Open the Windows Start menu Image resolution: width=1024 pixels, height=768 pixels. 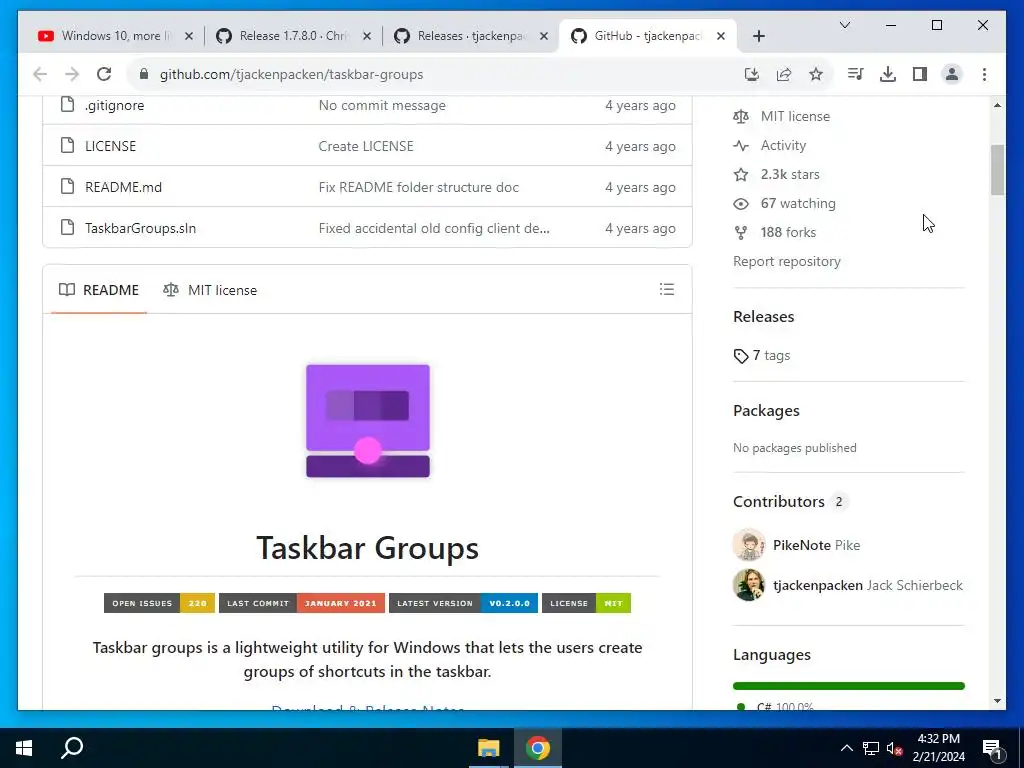pos(24,748)
